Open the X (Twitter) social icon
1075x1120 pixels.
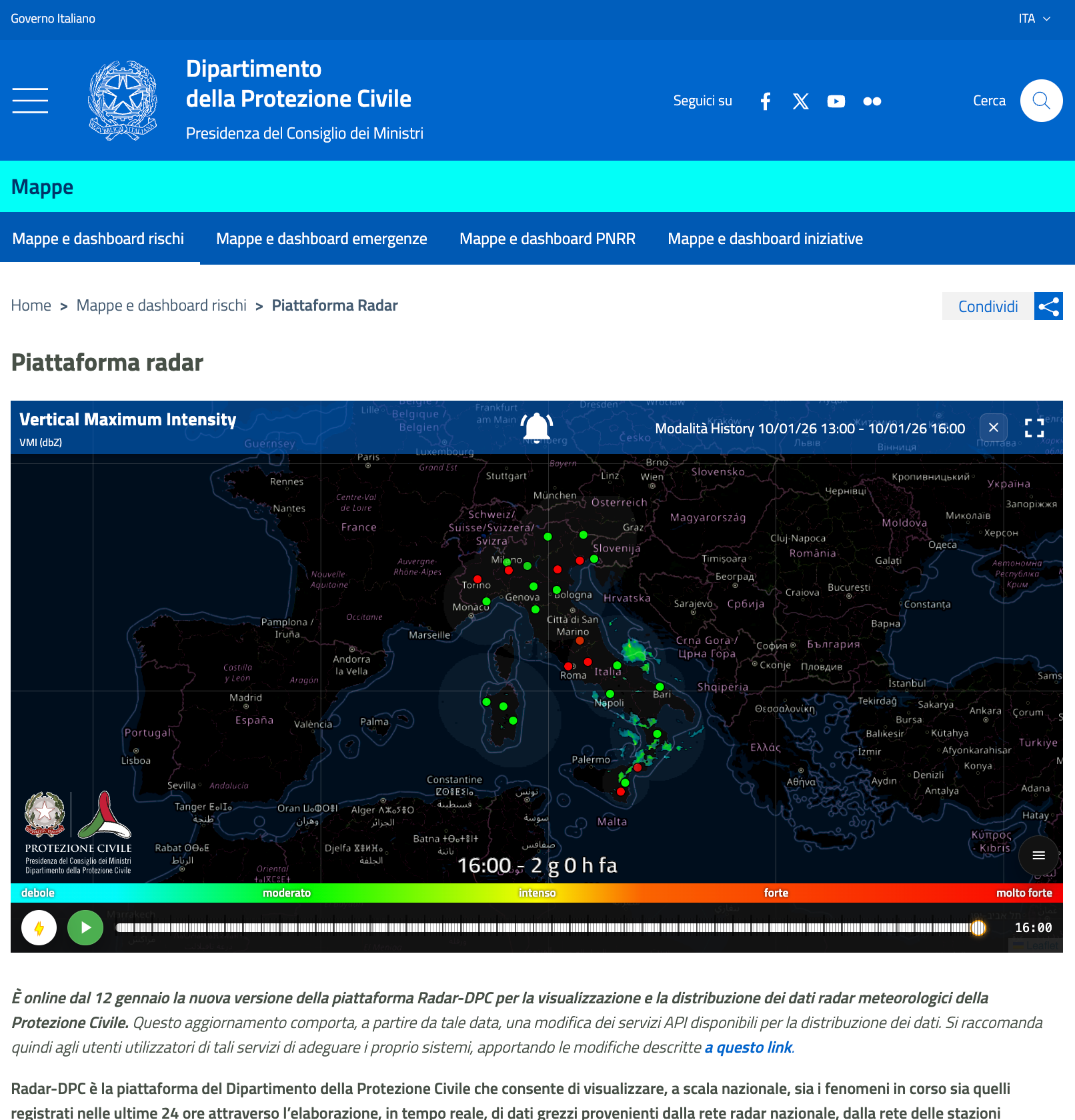click(800, 101)
